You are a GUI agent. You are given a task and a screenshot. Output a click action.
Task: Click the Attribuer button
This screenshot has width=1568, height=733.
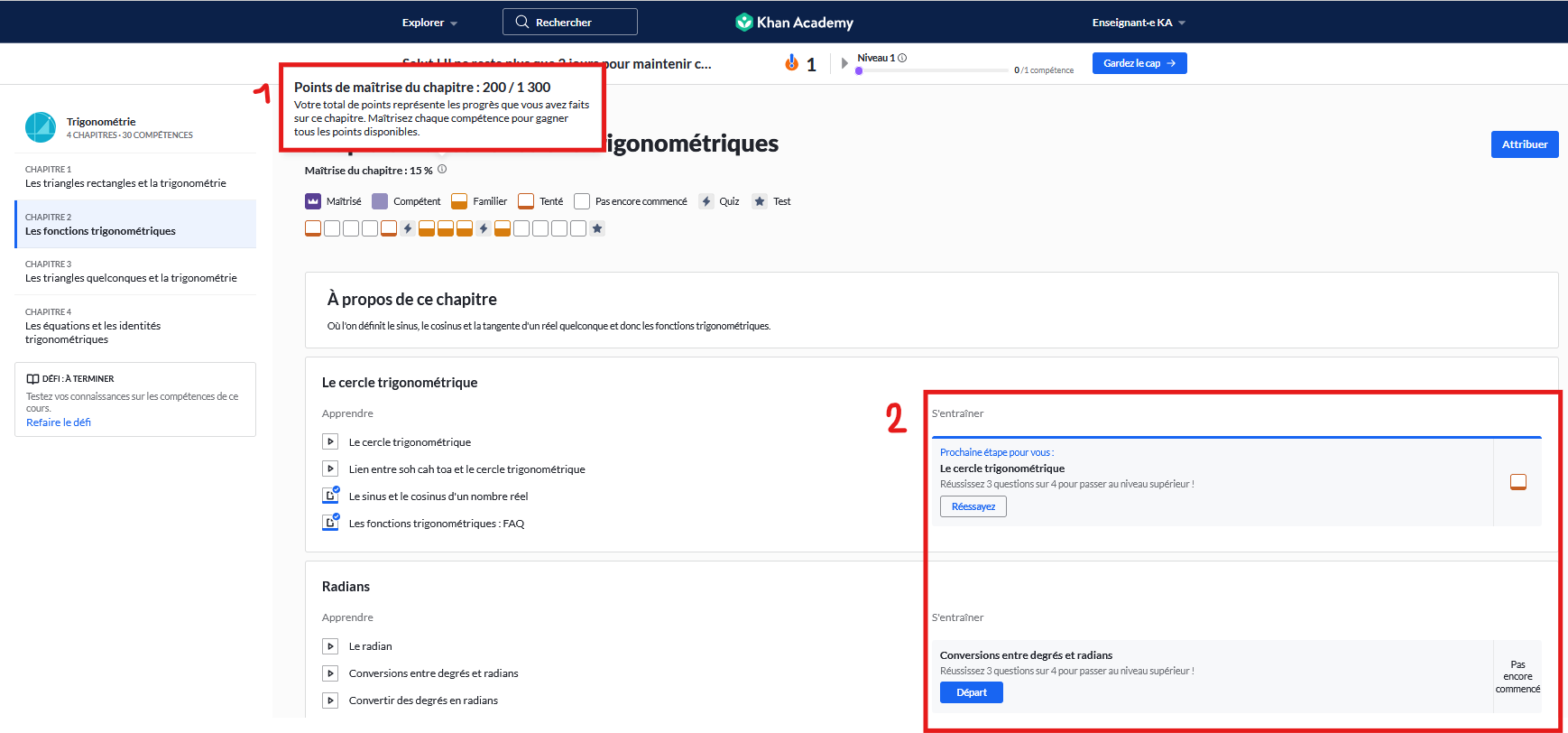tap(1525, 144)
